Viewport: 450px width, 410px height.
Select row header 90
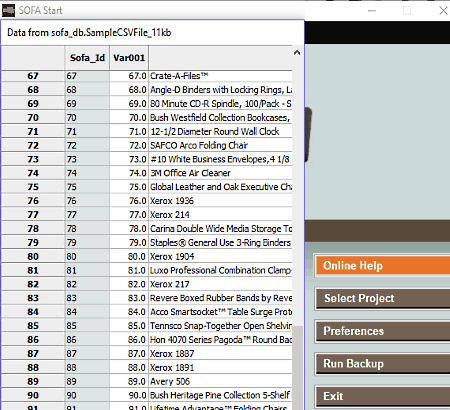pos(33,395)
